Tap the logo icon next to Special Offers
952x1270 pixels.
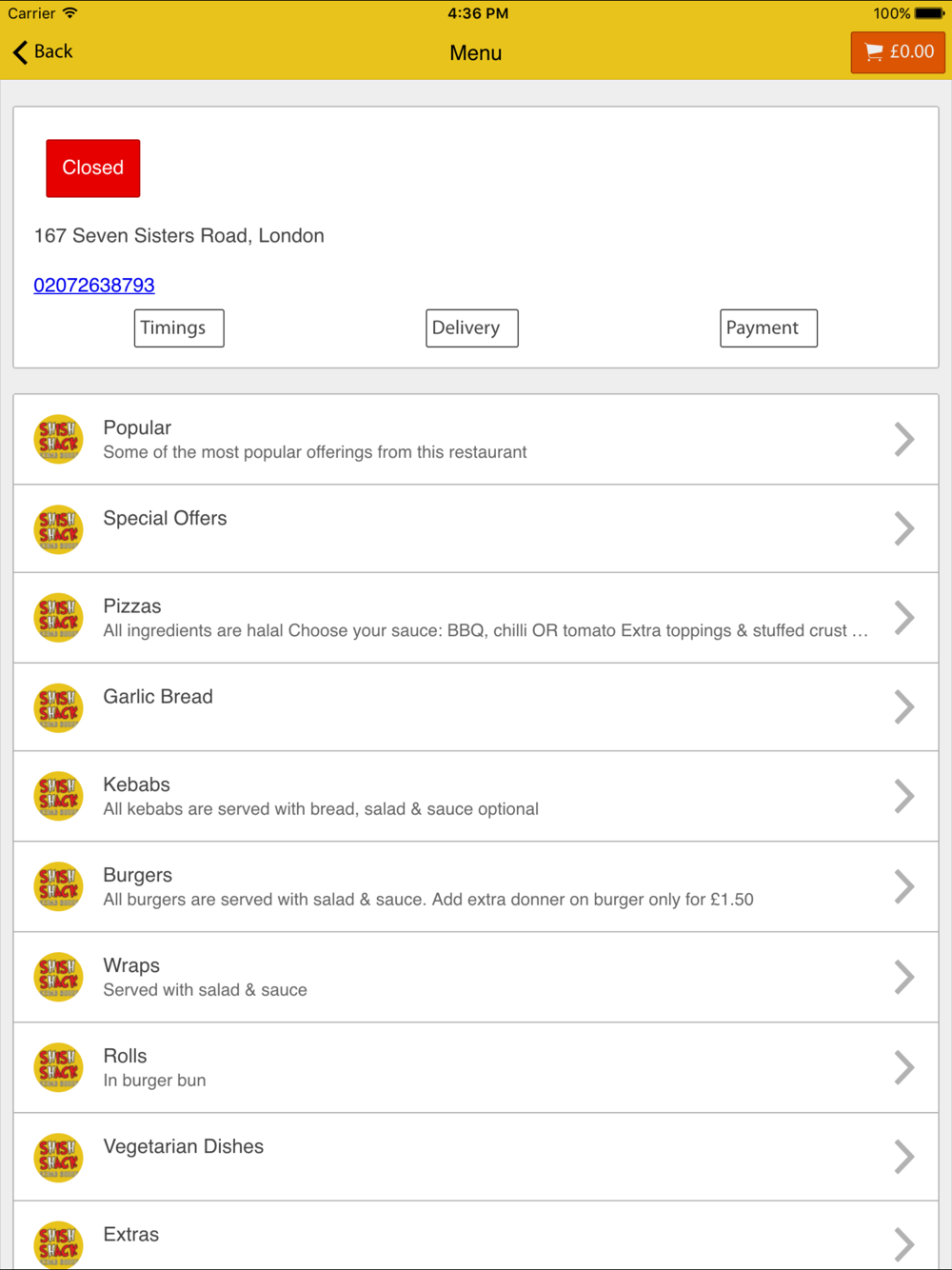pyautogui.click(x=58, y=528)
